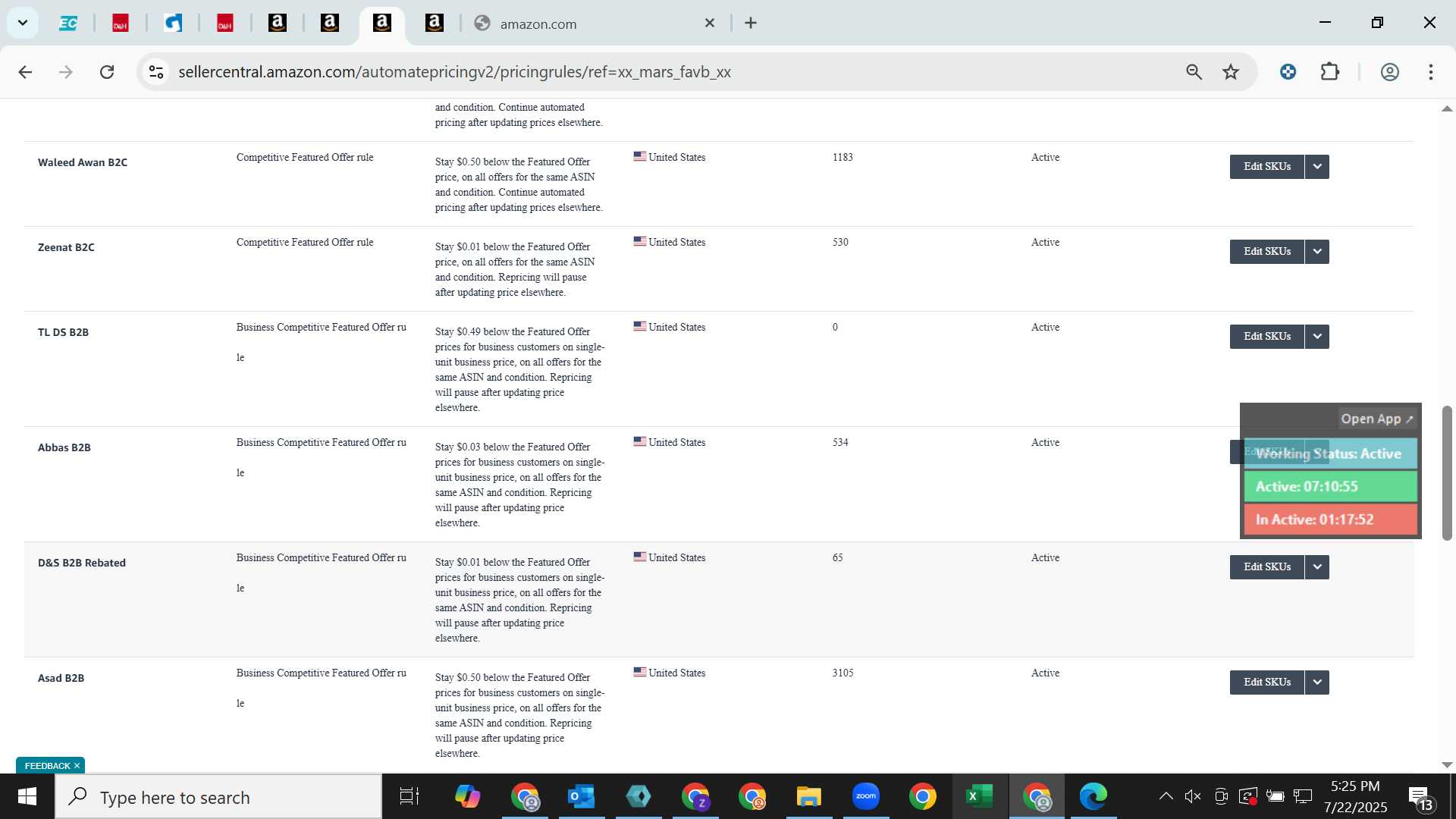Open Outlook from taskbar
1456x819 pixels.
(x=581, y=797)
